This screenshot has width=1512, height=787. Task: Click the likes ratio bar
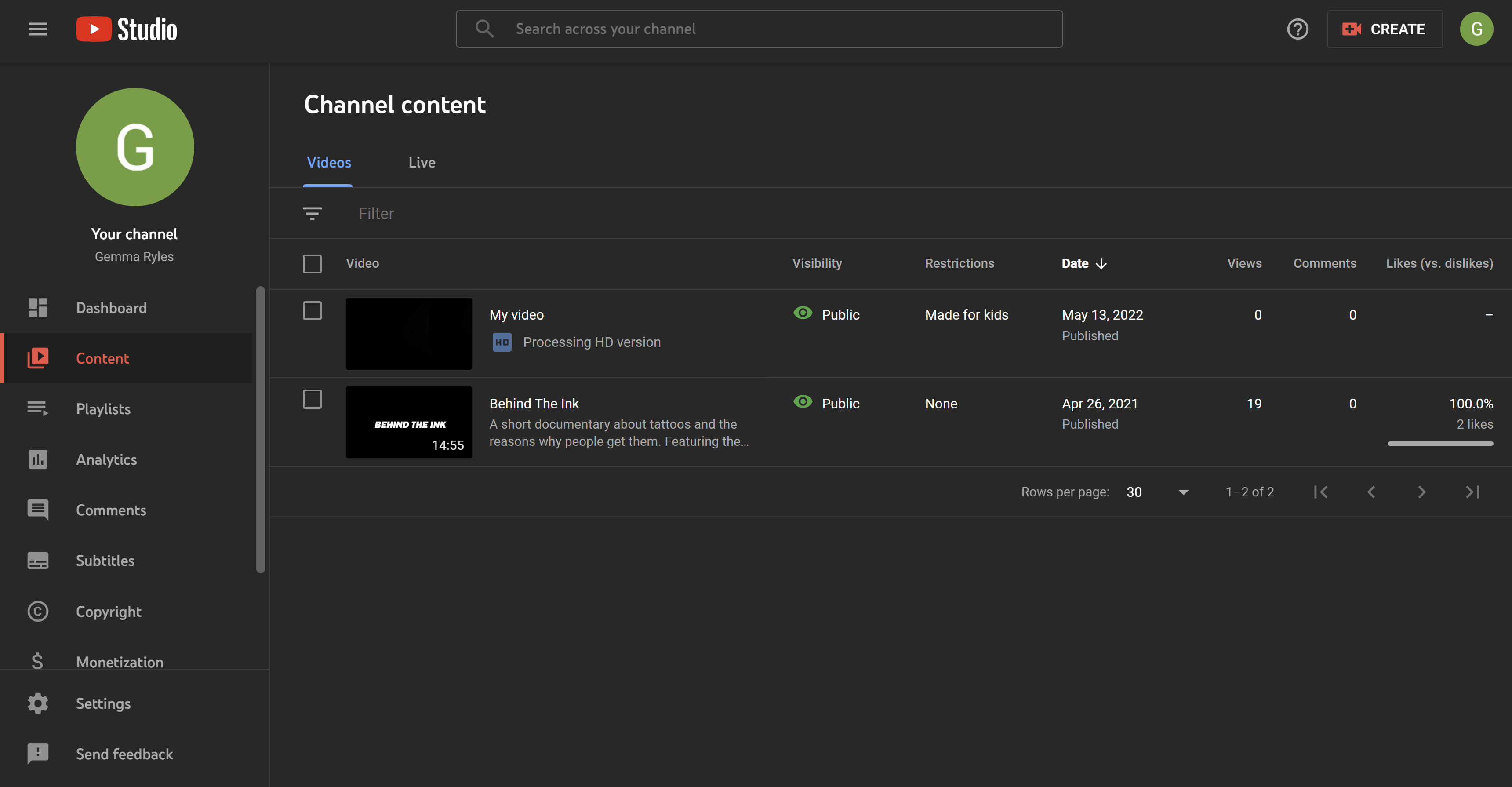1440,444
